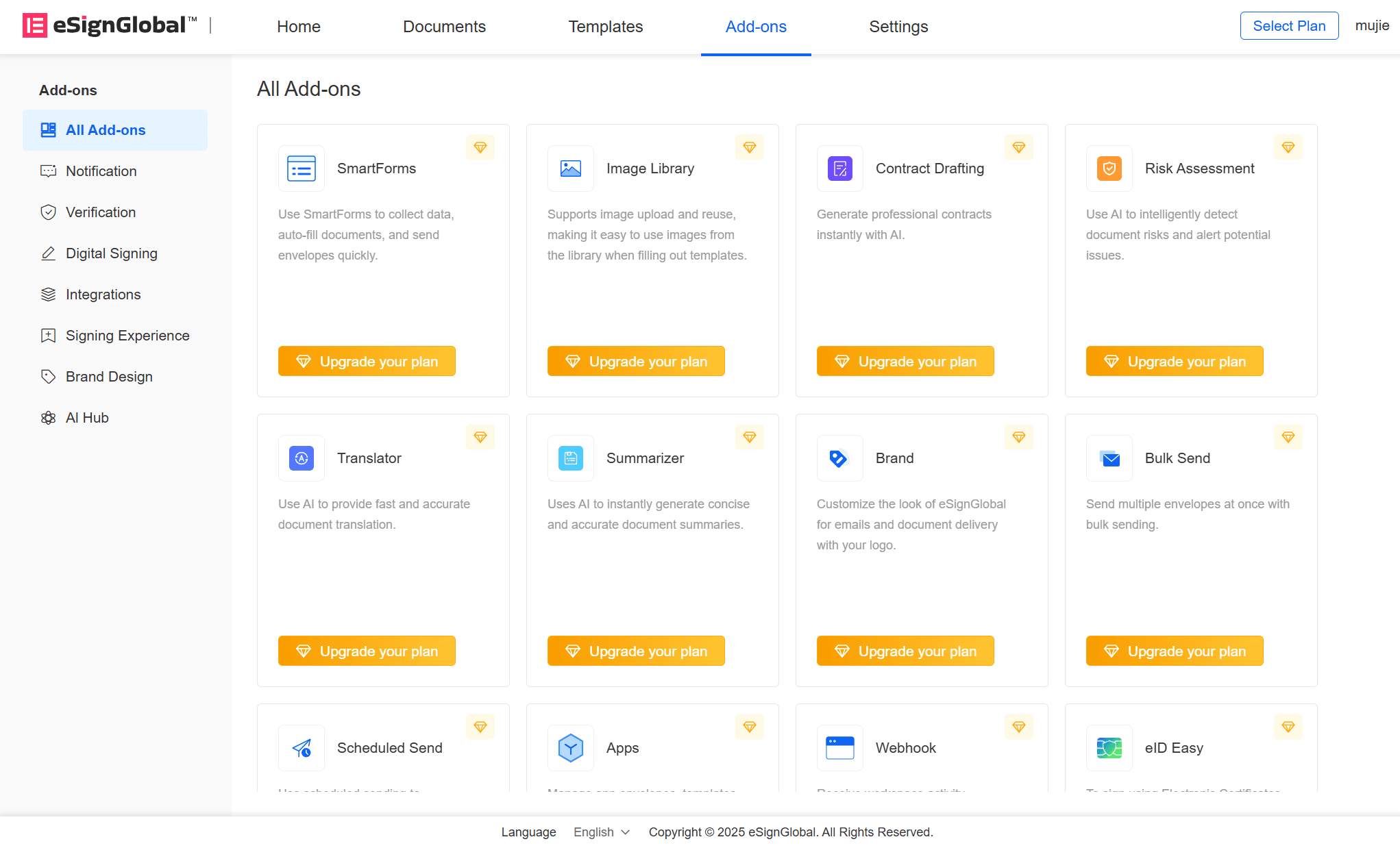Open the Documents tab
1400x848 pixels.
pyautogui.click(x=444, y=27)
